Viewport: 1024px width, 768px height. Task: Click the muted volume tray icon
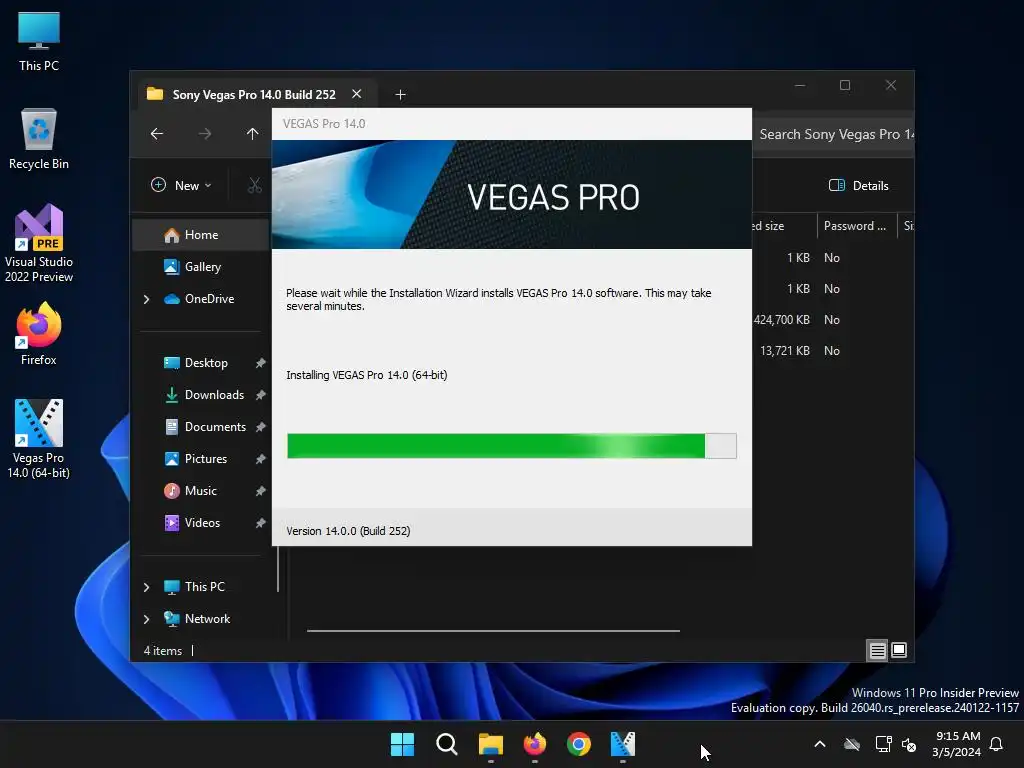tap(908, 744)
